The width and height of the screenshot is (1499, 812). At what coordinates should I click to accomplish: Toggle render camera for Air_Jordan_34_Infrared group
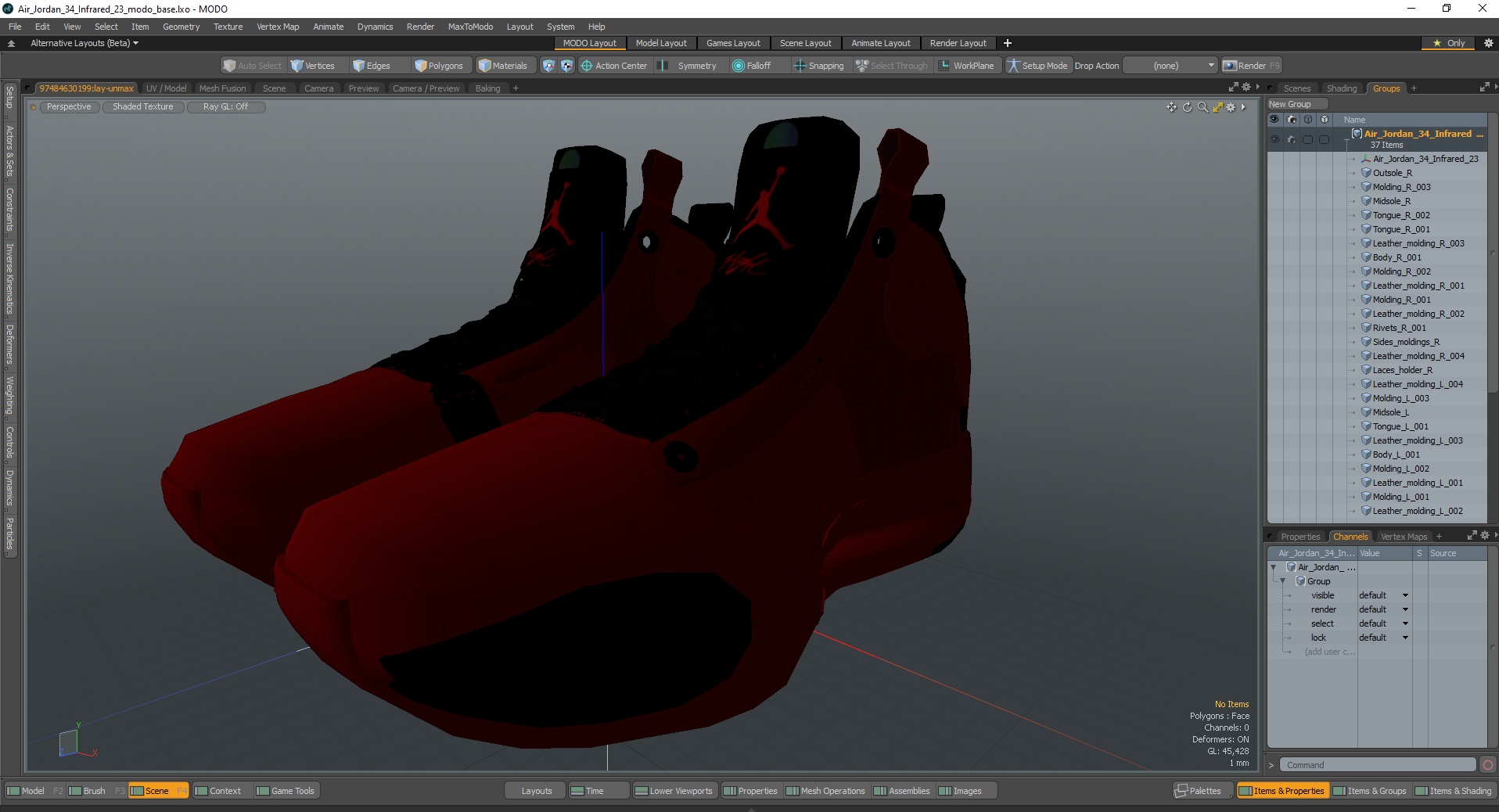pos(1292,139)
